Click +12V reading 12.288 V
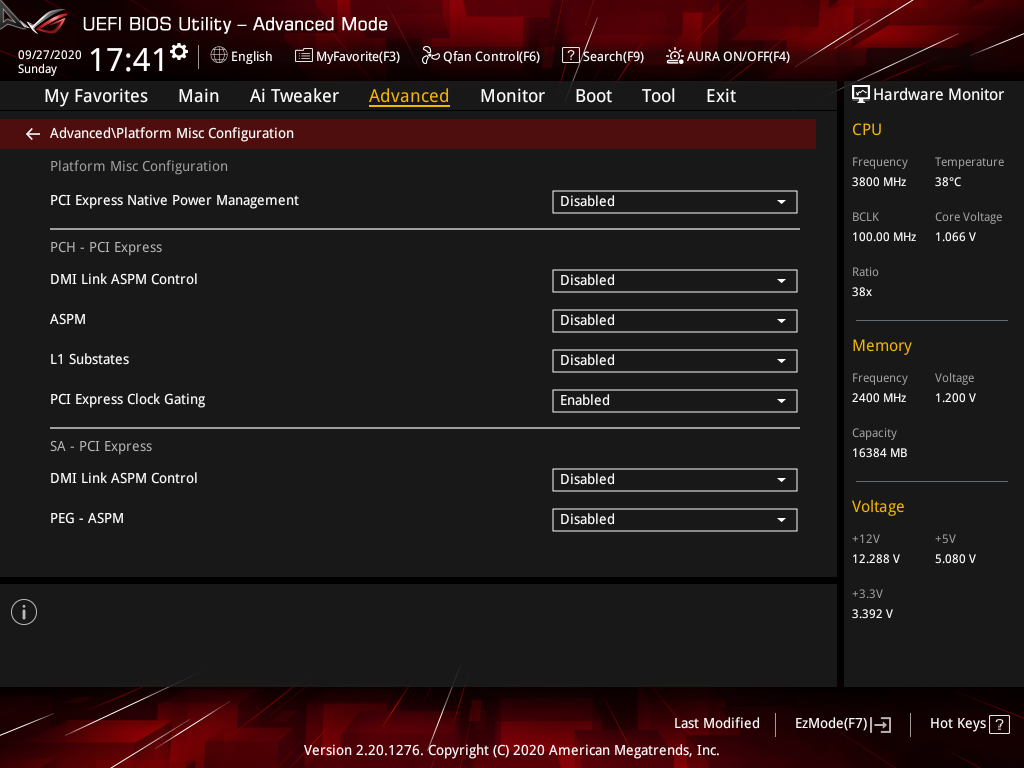The height and width of the screenshot is (768, 1024). (876, 559)
